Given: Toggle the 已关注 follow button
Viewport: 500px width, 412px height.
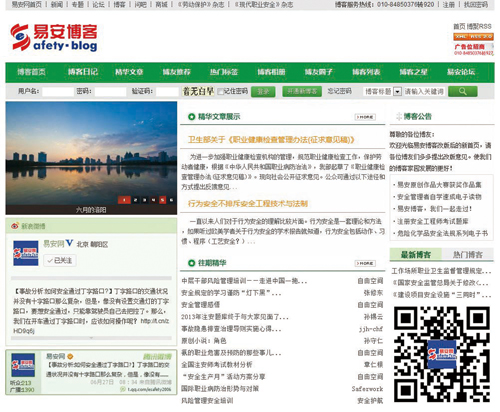Looking at the screenshot, I should tap(60, 260).
